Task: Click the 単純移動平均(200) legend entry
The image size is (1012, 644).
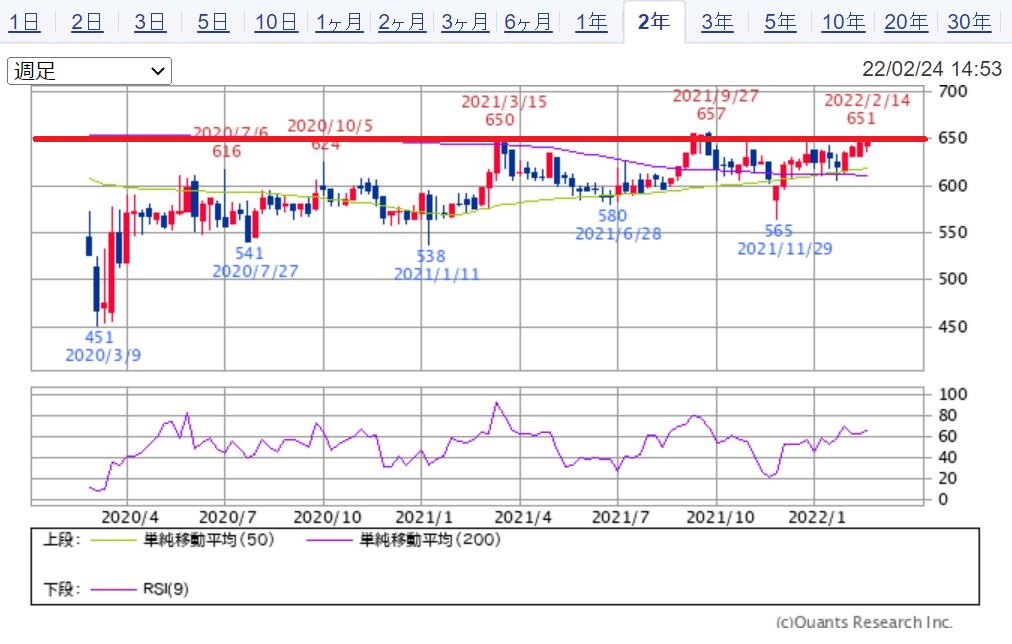Action: coord(404,539)
